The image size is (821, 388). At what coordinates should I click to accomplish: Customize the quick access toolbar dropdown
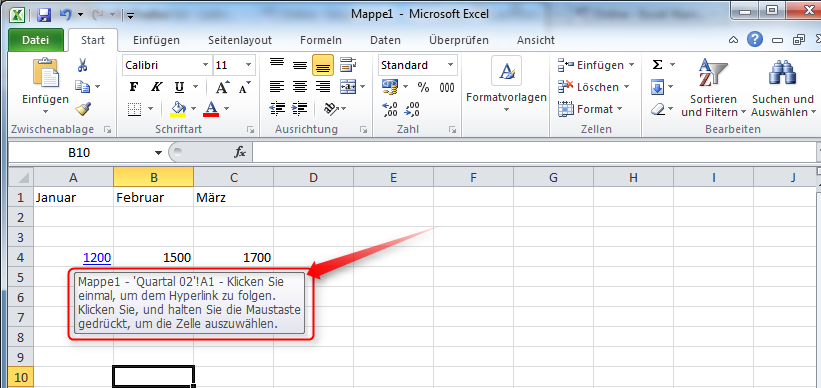[x=130, y=16]
